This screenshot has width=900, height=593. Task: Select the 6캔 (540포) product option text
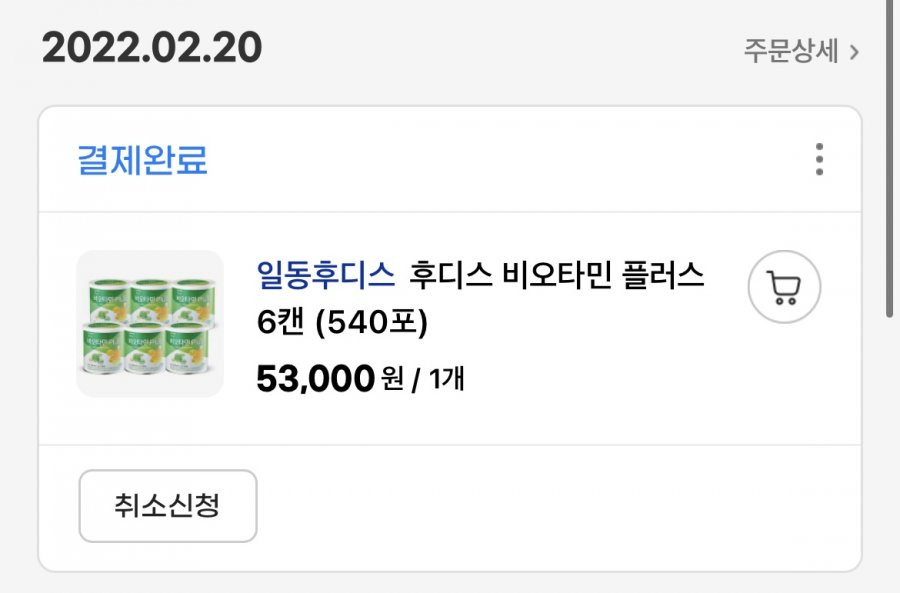pos(342,322)
